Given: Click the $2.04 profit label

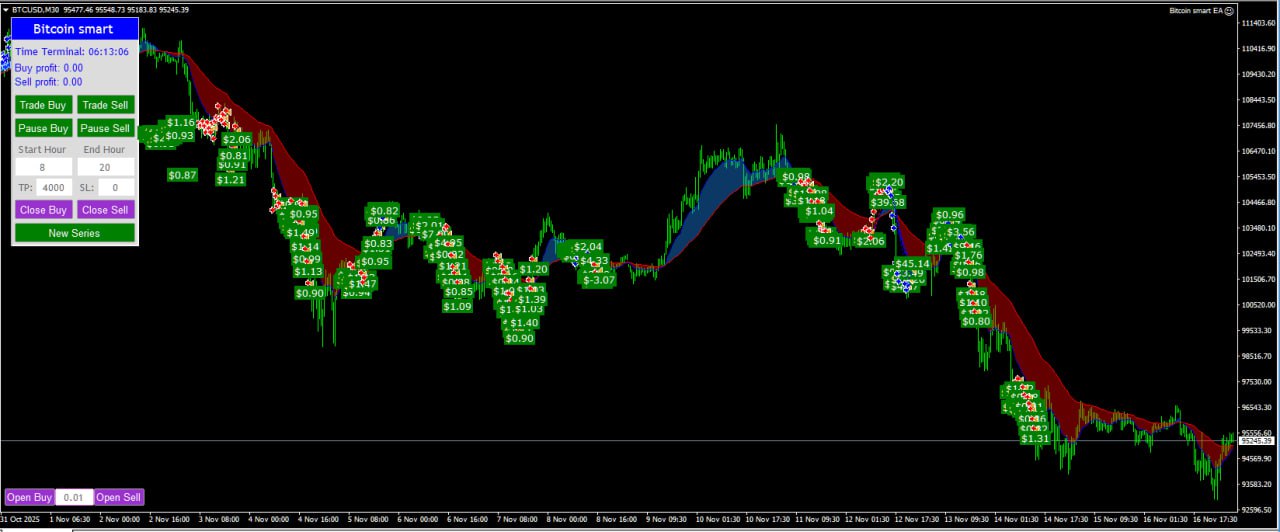Looking at the screenshot, I should pyautogui.click(x=588, y=247).
